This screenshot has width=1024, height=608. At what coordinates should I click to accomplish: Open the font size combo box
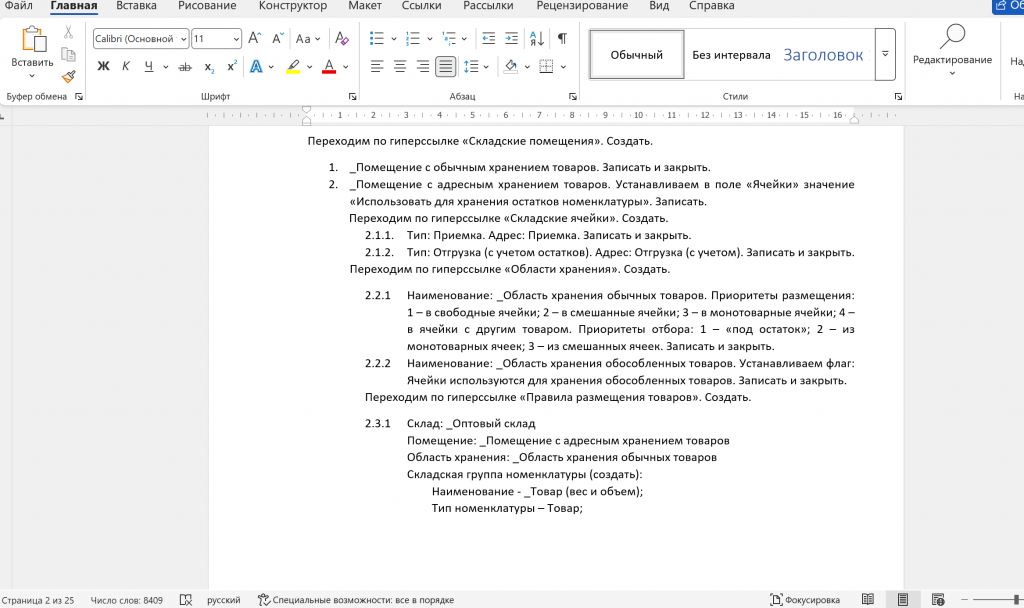click(216, 39)
